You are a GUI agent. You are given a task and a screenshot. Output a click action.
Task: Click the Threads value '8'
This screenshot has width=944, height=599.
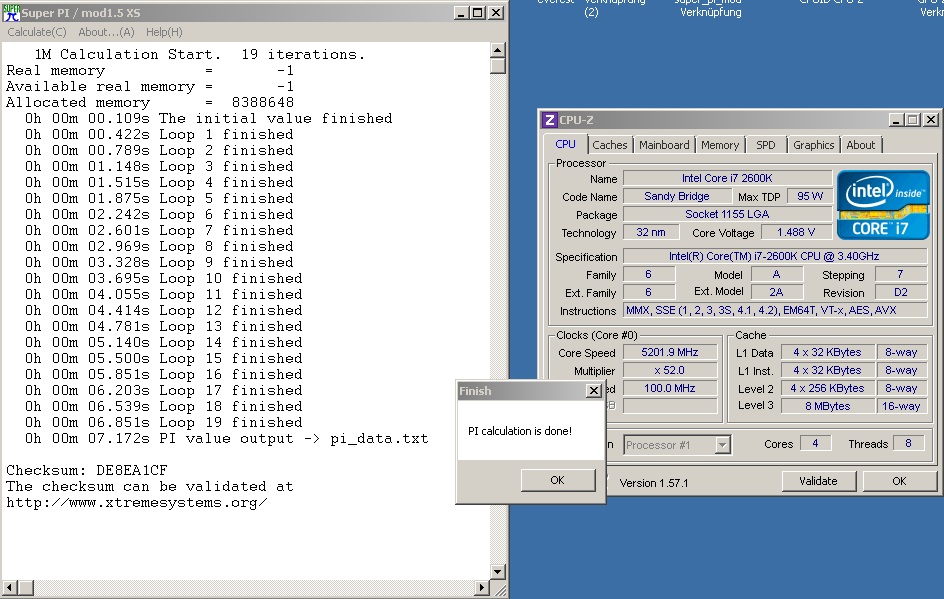pos(908,444)
